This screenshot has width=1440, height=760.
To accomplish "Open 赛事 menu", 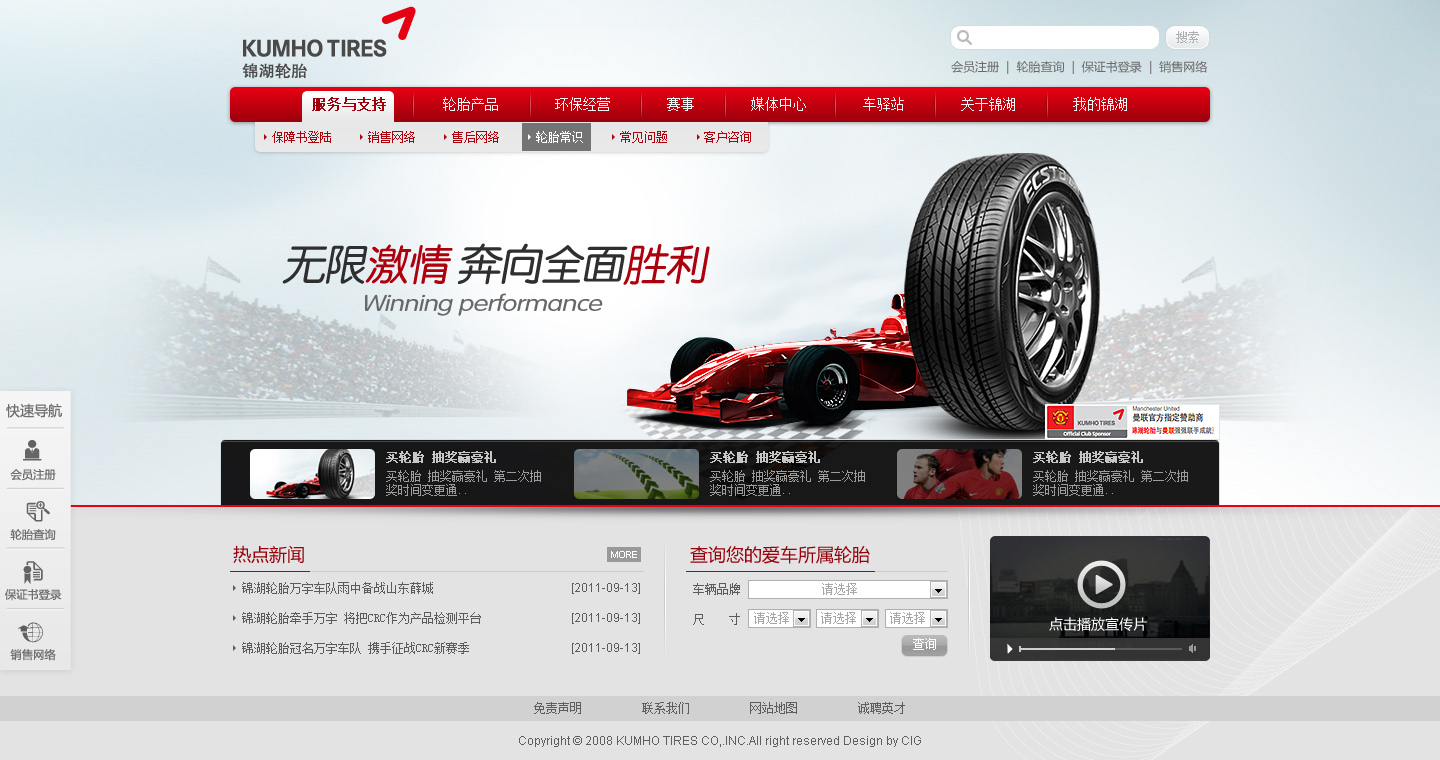I will click(680, 105).
